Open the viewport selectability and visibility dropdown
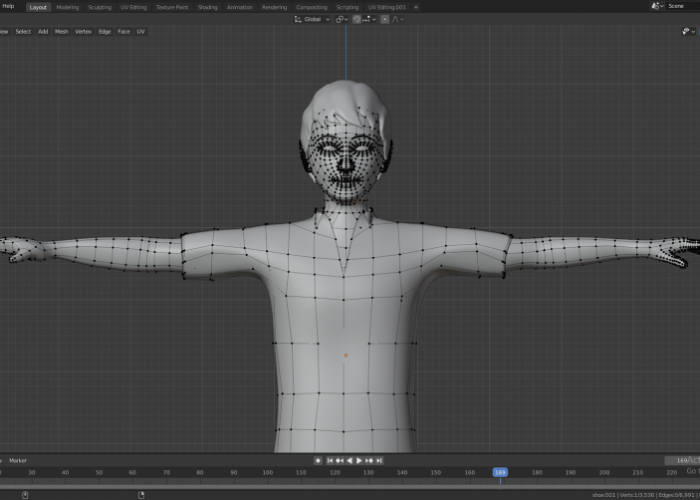700x500 pixels. [688, 31]
